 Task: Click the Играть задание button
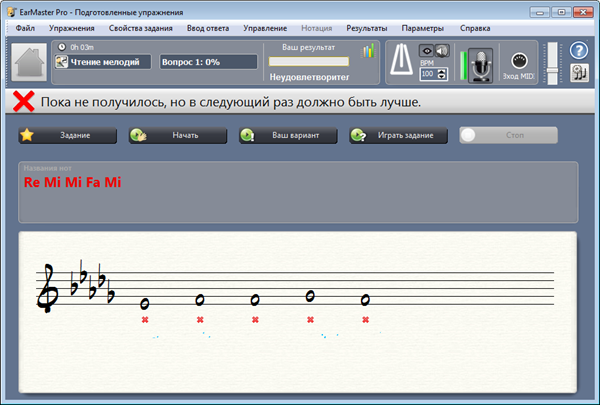pyautogui.click(x=398, y=135)
